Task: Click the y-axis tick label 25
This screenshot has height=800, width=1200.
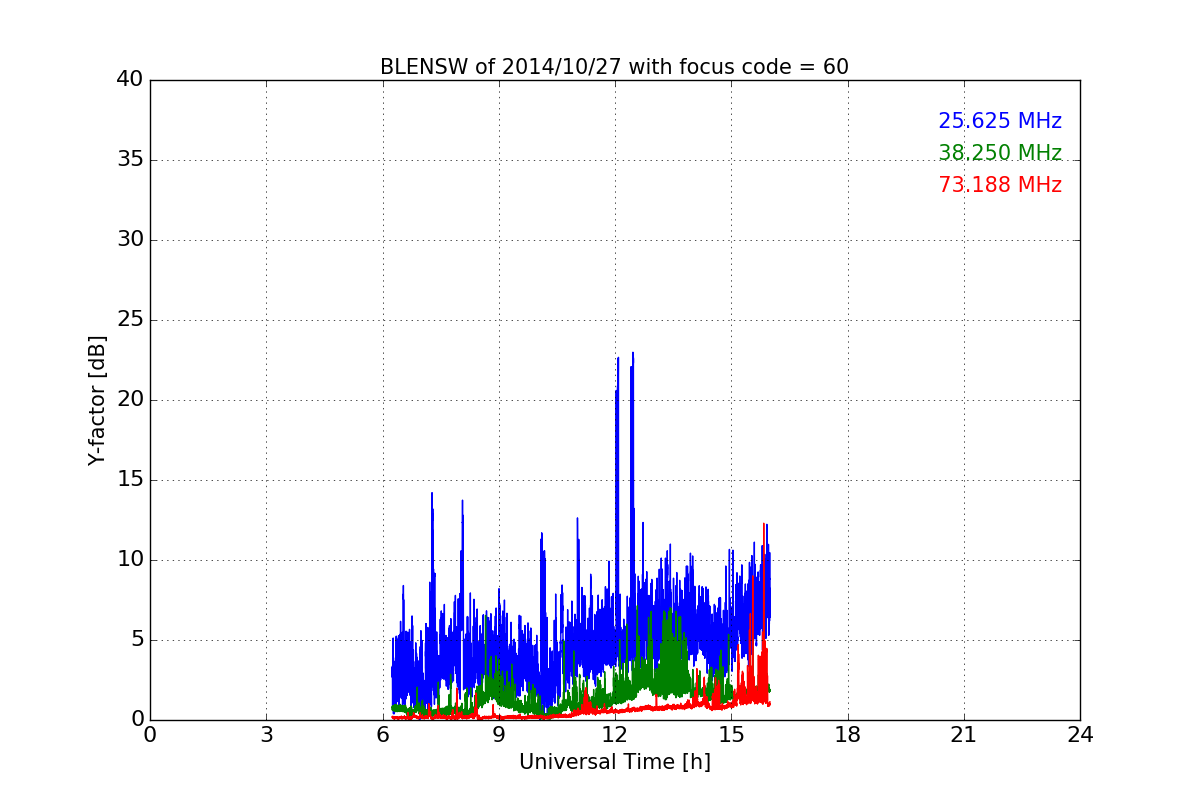Action: tap(130, 320)
